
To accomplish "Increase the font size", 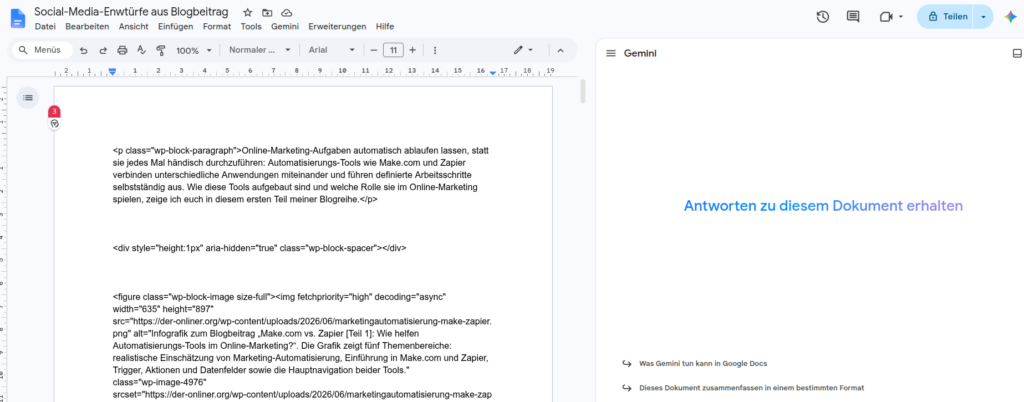I will click(412, 50).
